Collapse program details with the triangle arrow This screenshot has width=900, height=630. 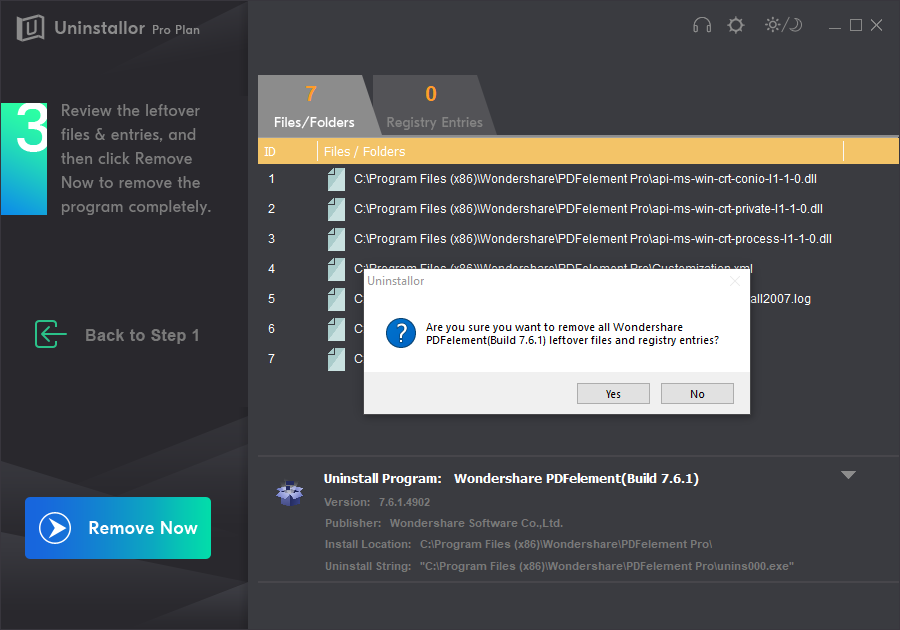(x=848, y=475)
